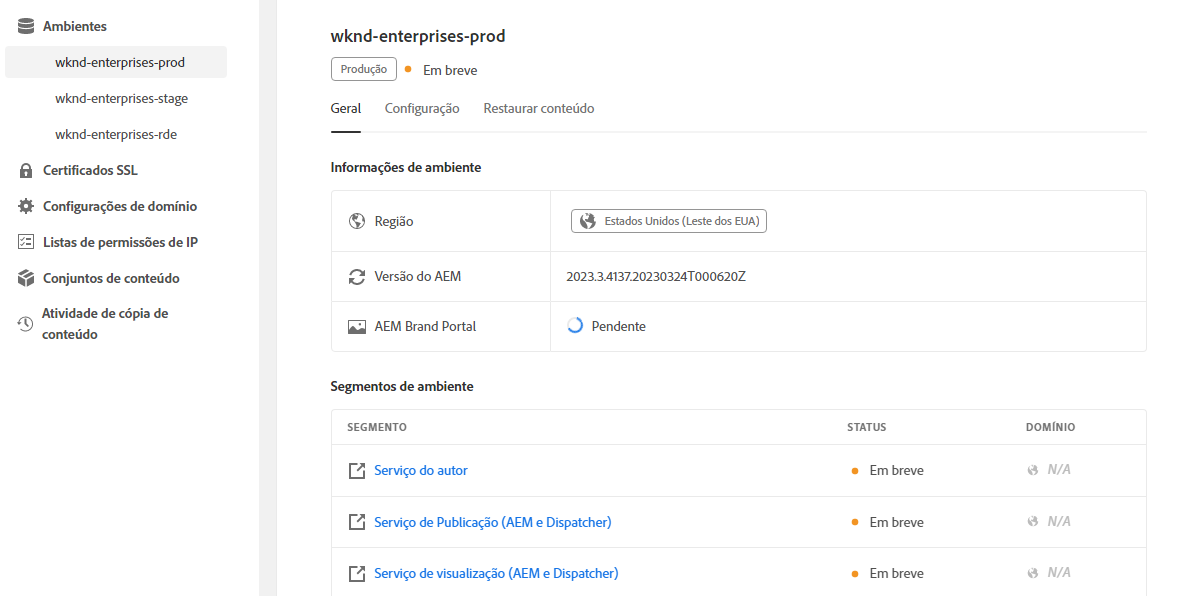The height and width of the screenshot is (596, 1194).
Task: Click the content copy activity history icon
Action: [26, 324]
